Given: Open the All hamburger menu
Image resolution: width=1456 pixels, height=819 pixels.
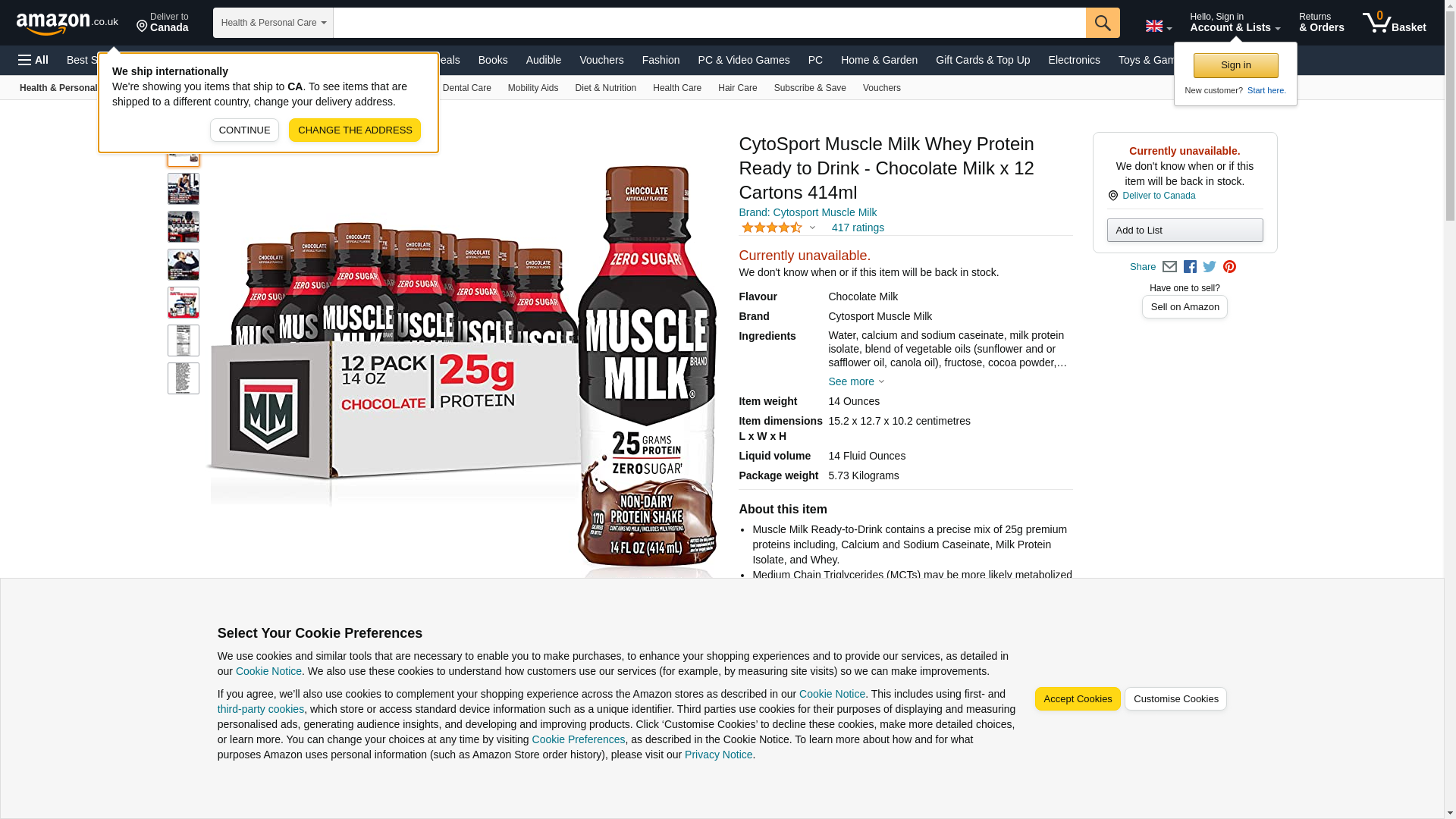Looking at the screenshot, I should (33, 60).
